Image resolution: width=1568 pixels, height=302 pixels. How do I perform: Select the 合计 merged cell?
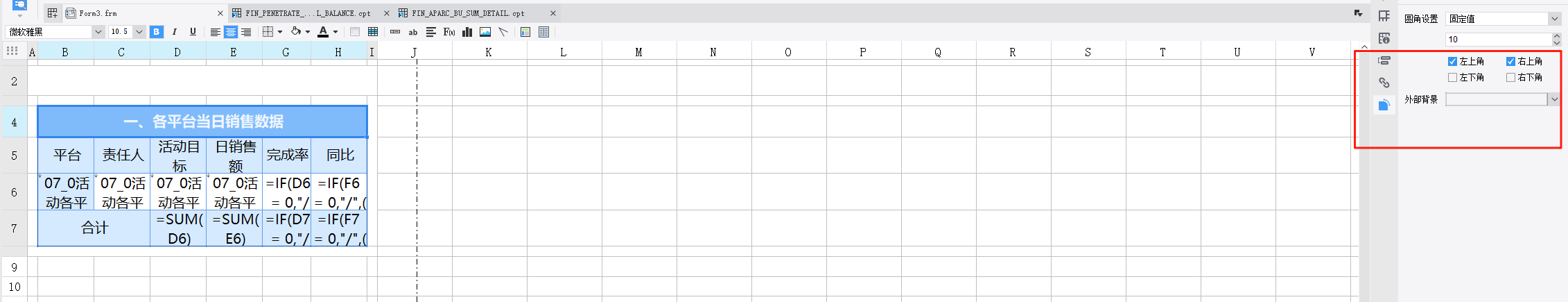pos(94,228)
